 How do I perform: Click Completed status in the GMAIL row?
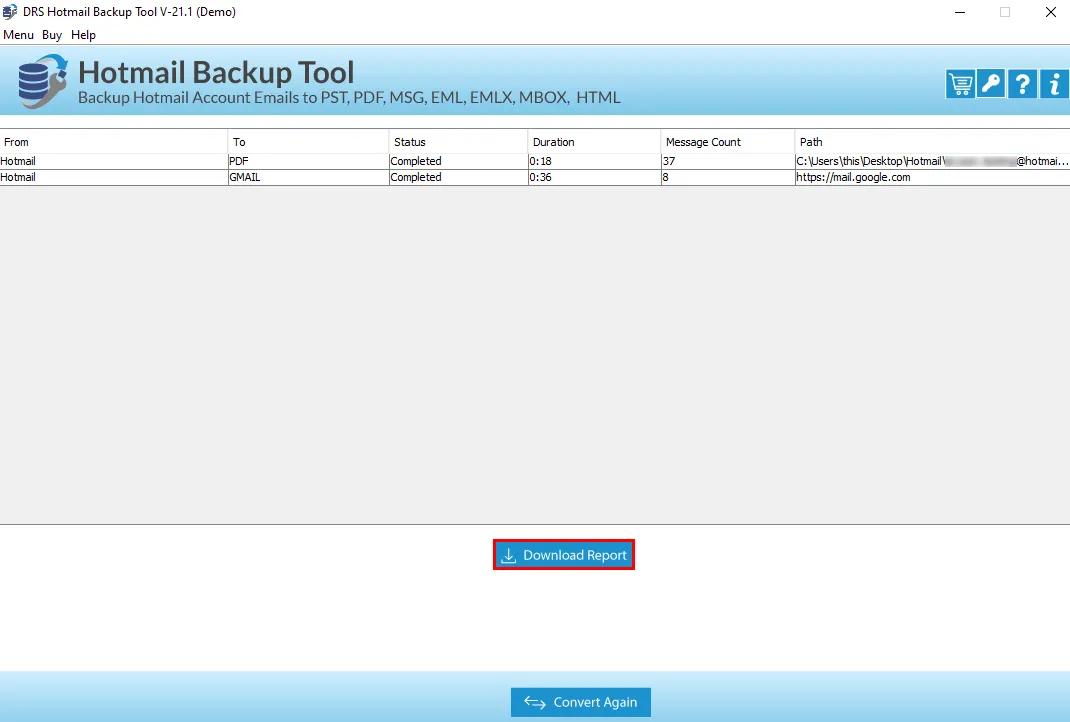click(459, 177)
